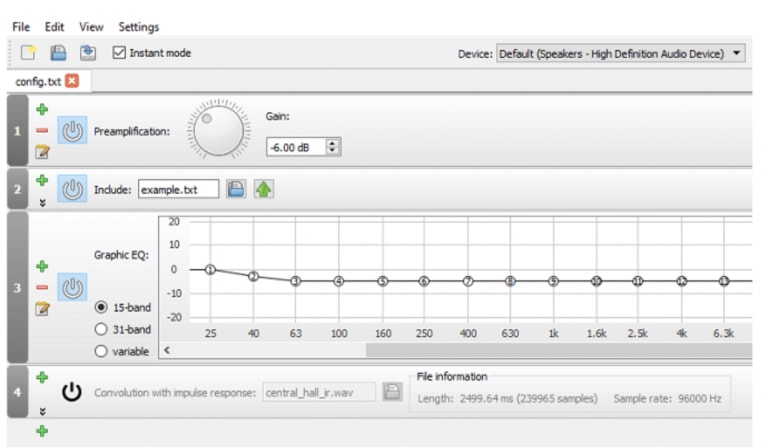
Task: Open the Settings menu
Action: pyautogui.click(x=138, y=27)
